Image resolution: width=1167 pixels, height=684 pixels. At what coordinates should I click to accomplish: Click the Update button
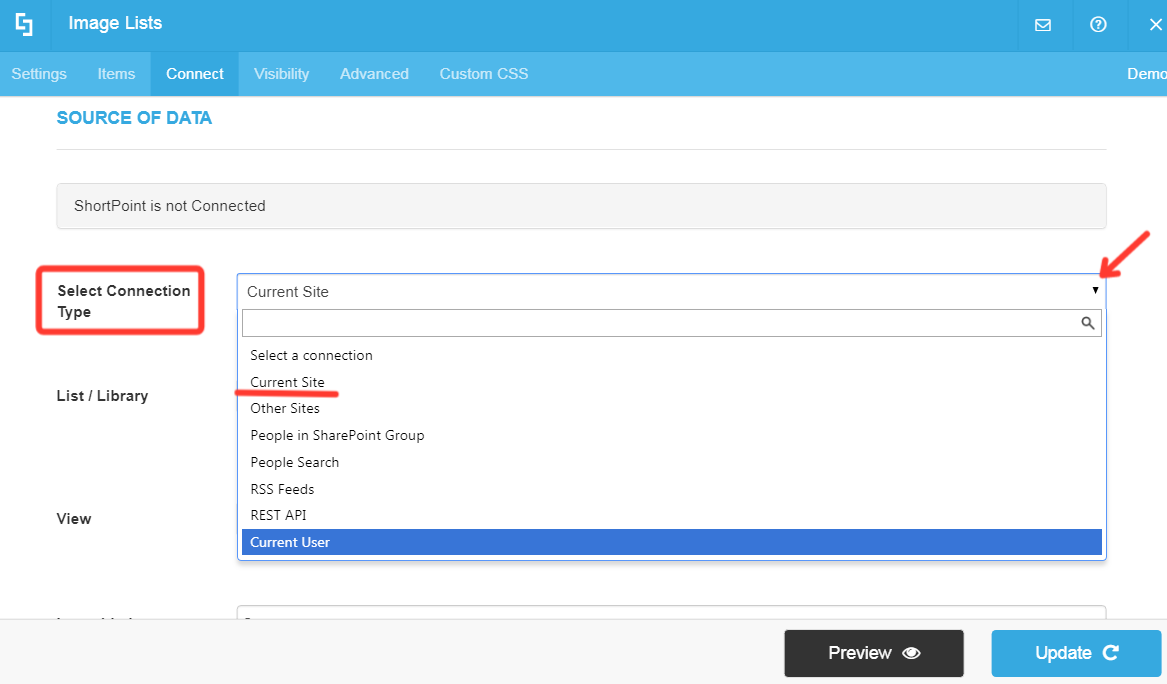(x=1076, y=653)
